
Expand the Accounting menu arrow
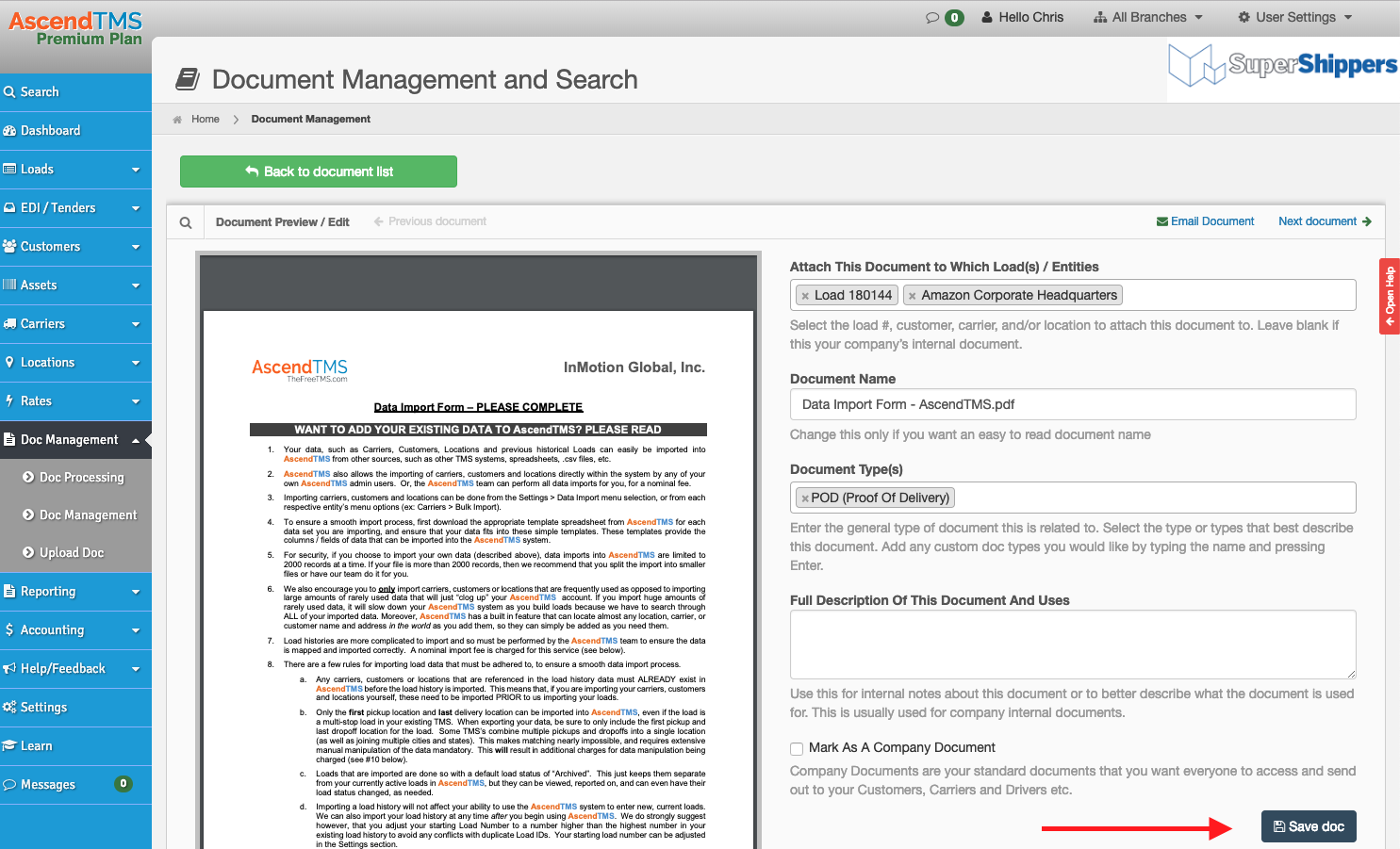coord(136,630)
